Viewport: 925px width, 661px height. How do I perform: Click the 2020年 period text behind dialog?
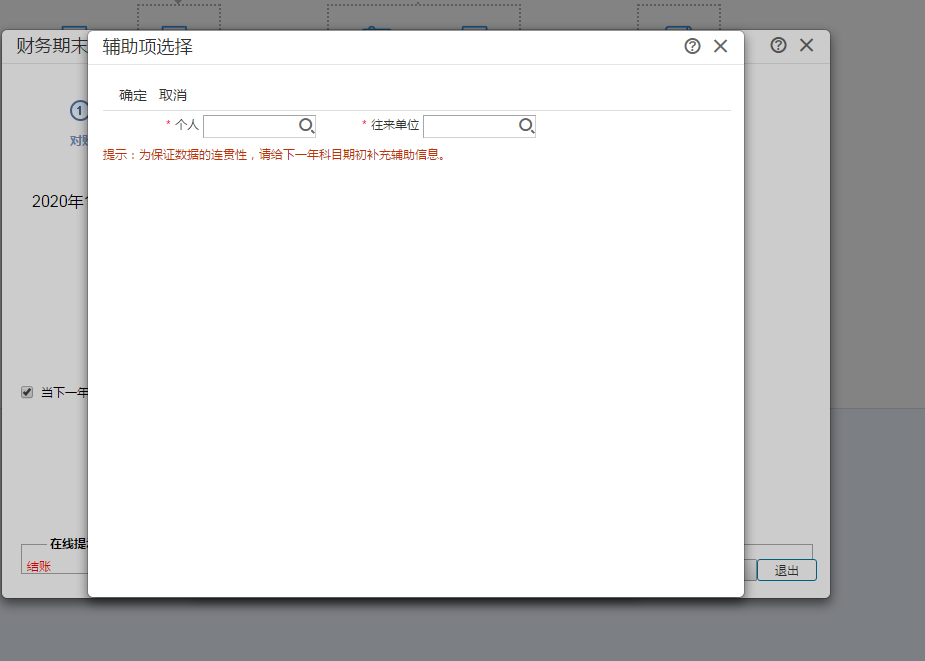[60, 202]
